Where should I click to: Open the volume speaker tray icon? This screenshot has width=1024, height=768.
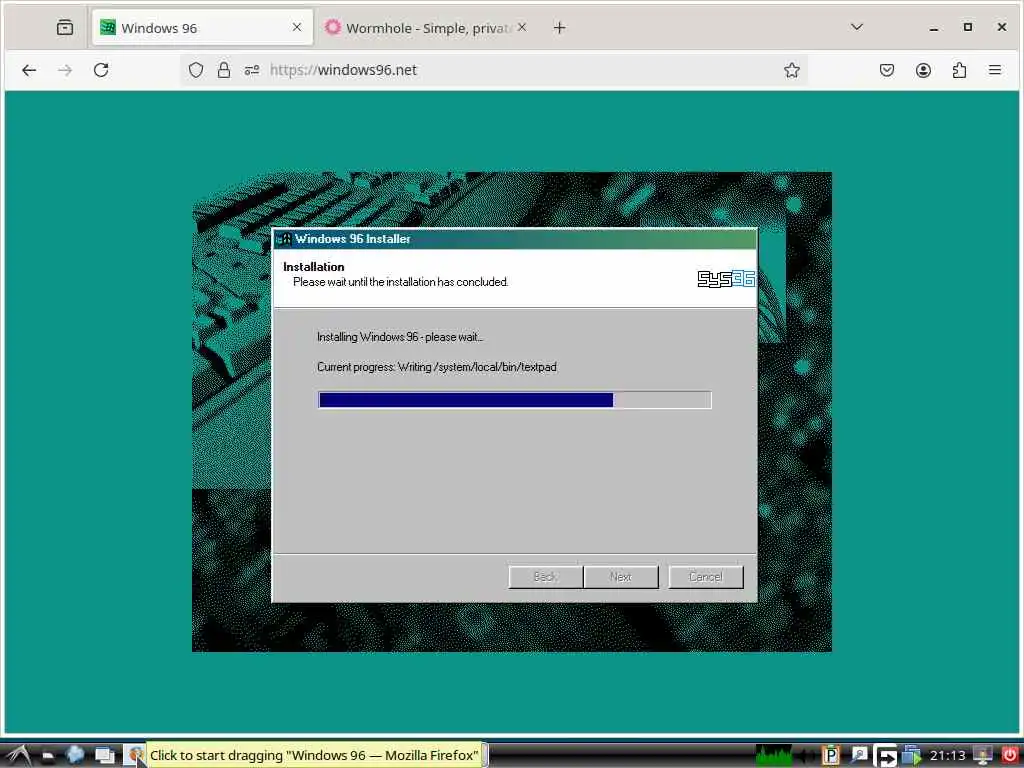coord(805,756)
